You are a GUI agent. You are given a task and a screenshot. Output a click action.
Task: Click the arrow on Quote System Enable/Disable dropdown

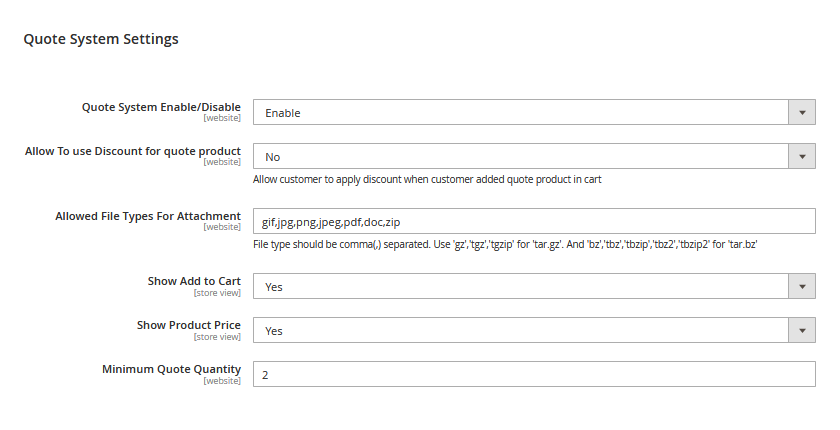pyautogui.click(x=802, y=113)
